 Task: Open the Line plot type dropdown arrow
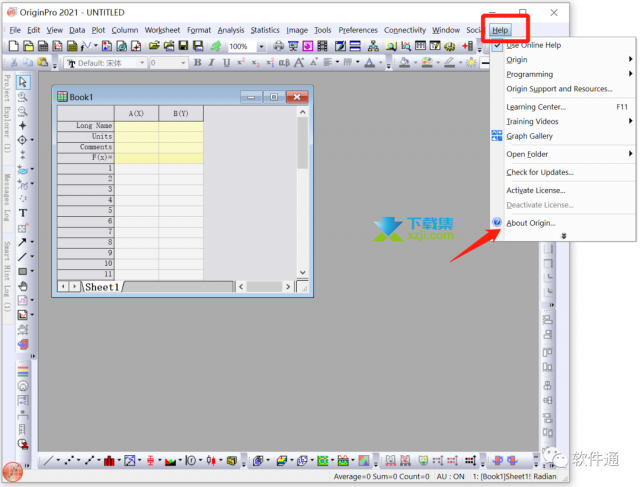(x=58, y=461)
